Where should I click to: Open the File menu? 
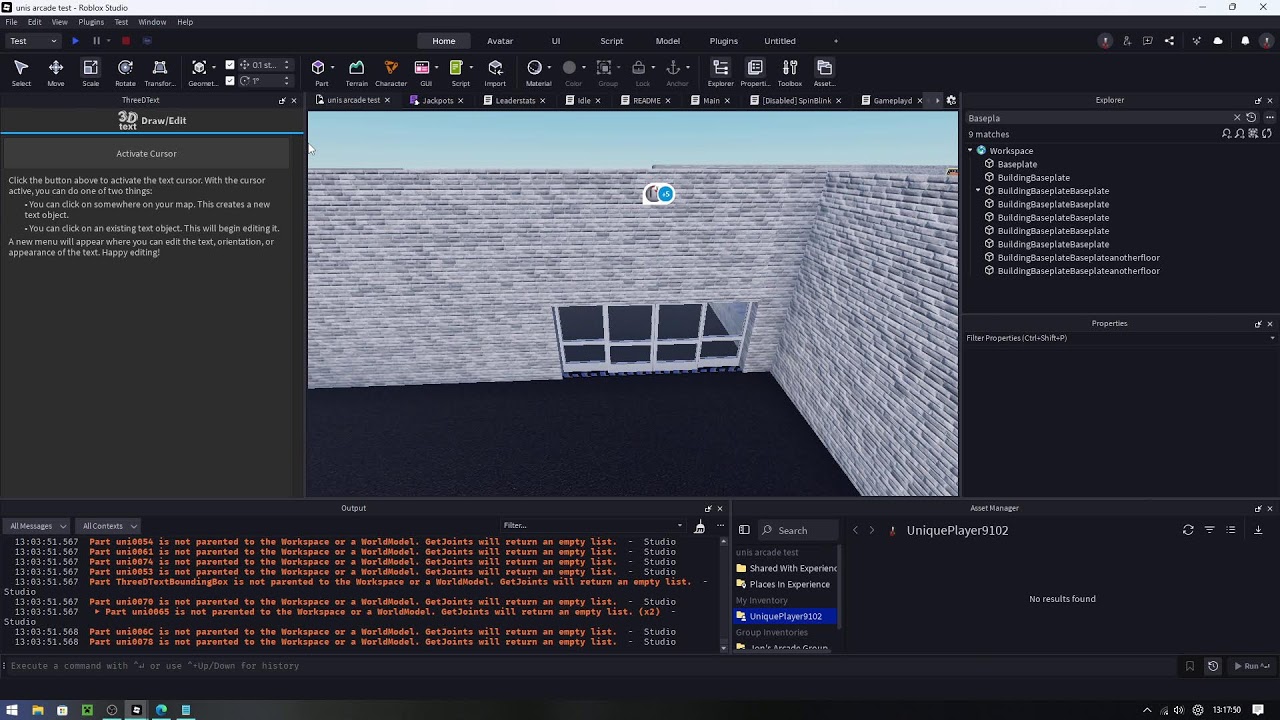point(11,22)
